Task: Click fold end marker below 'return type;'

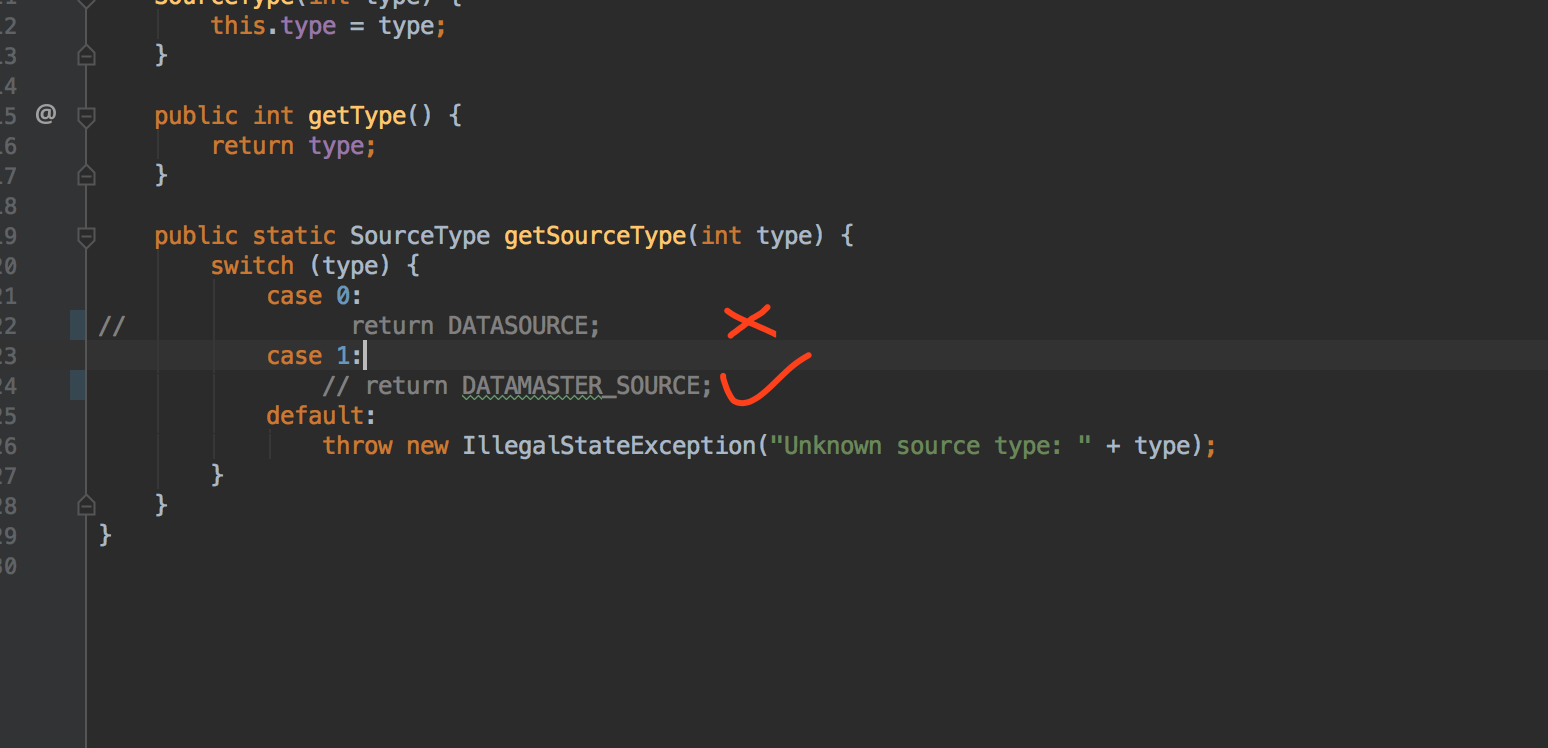Action: [86, 176]
